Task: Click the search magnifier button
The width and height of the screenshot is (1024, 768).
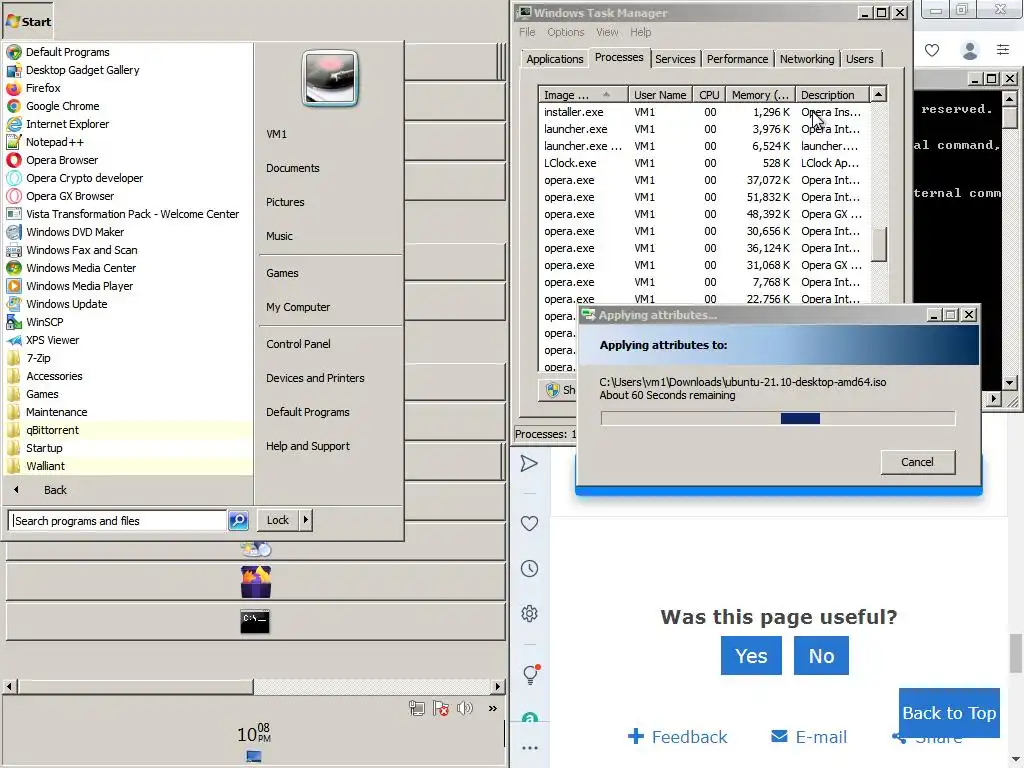Action: 238,520
